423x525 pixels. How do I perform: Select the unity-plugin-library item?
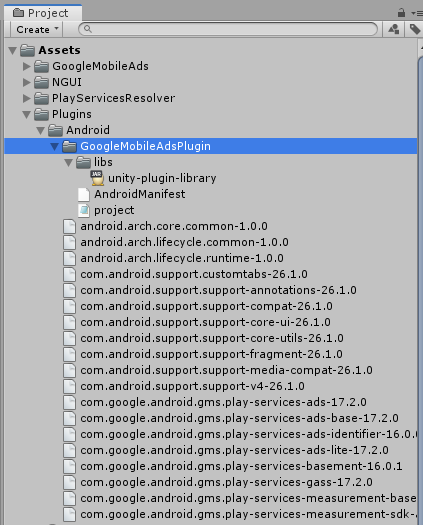[162, 178]
